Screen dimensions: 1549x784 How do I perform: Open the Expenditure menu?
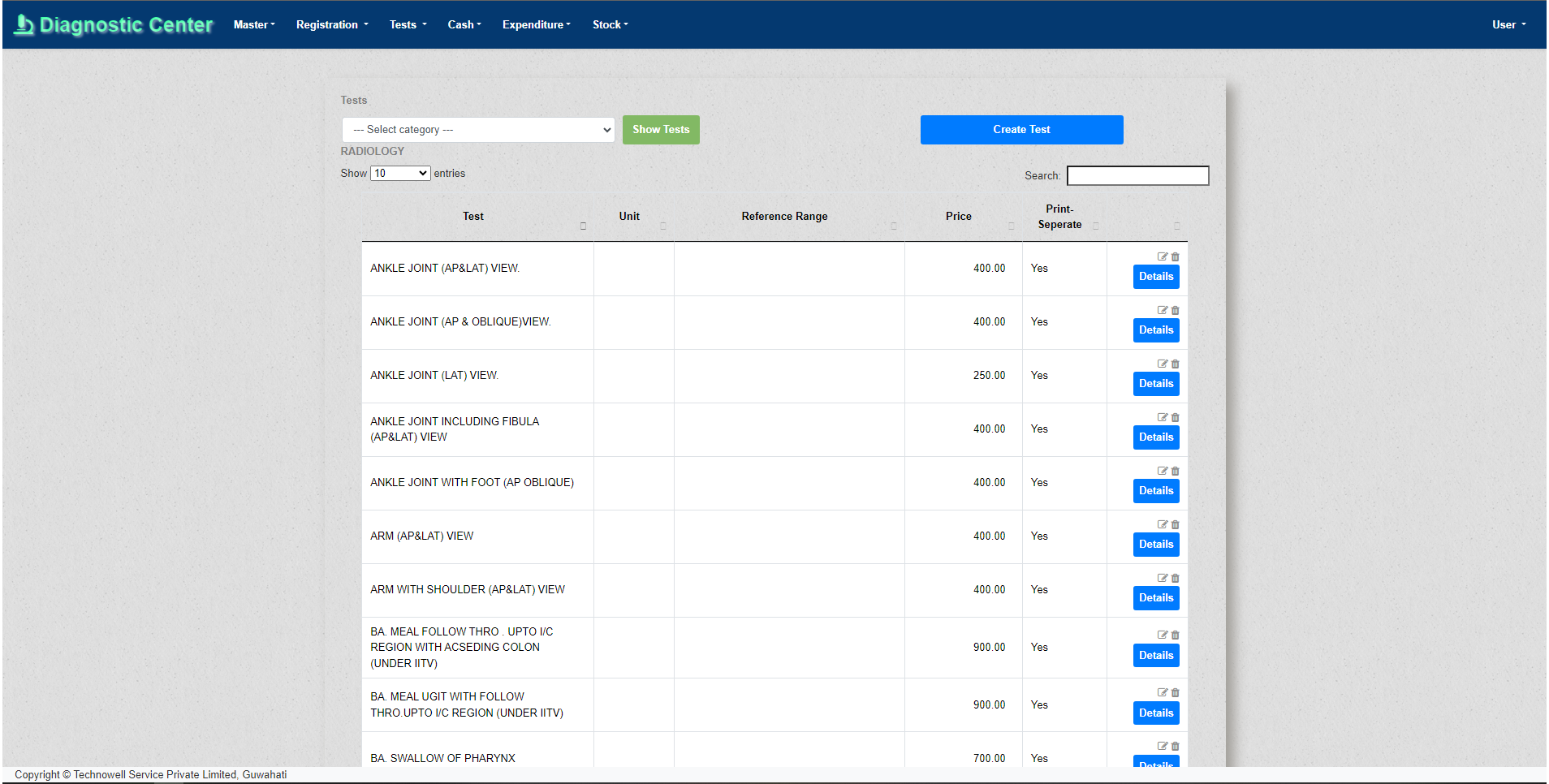point(537,25)
